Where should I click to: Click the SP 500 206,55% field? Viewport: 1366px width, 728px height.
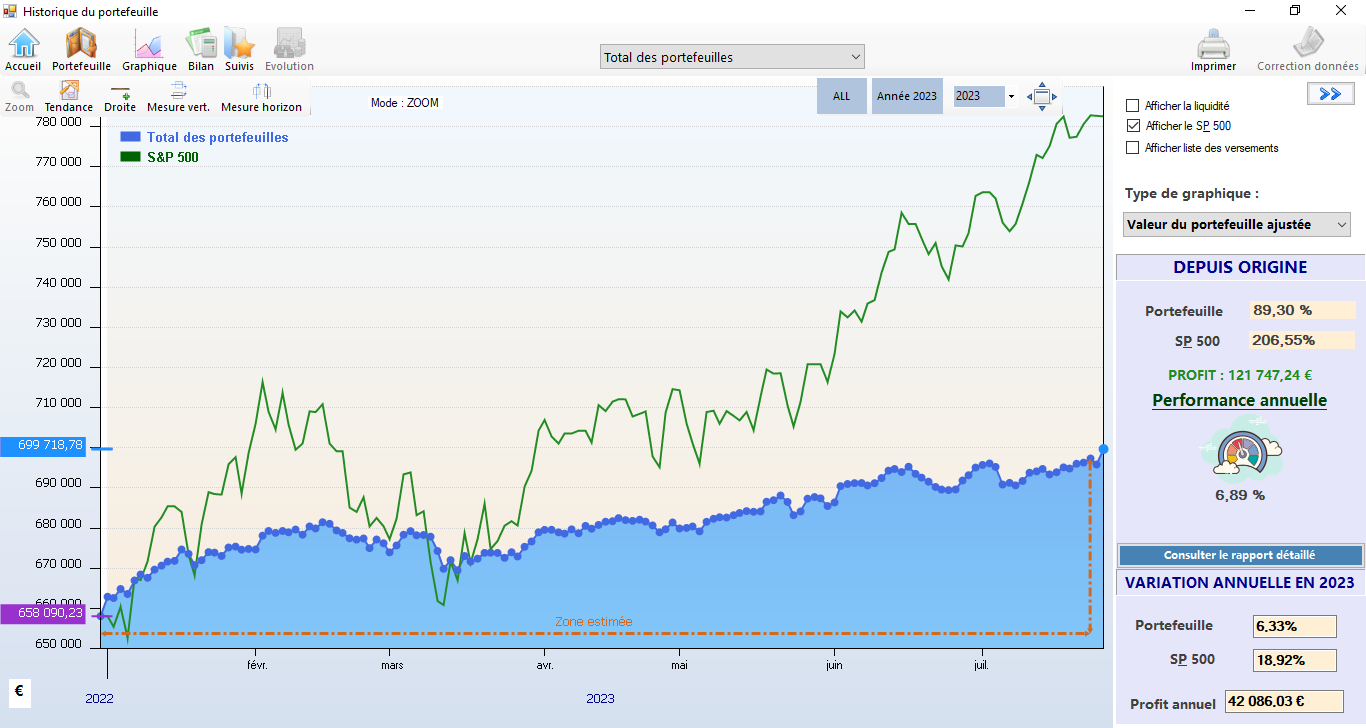(1302, 340)
